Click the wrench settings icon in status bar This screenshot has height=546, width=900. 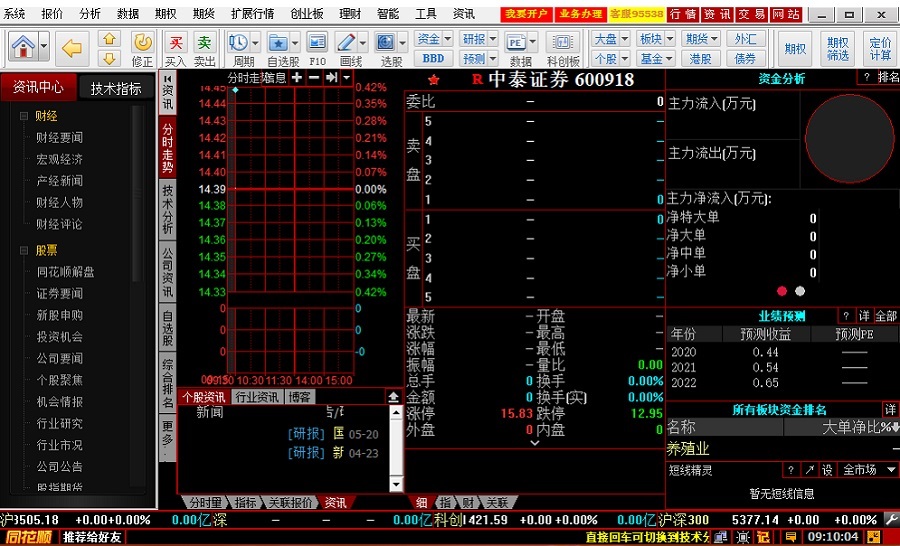tap(890, 519)
